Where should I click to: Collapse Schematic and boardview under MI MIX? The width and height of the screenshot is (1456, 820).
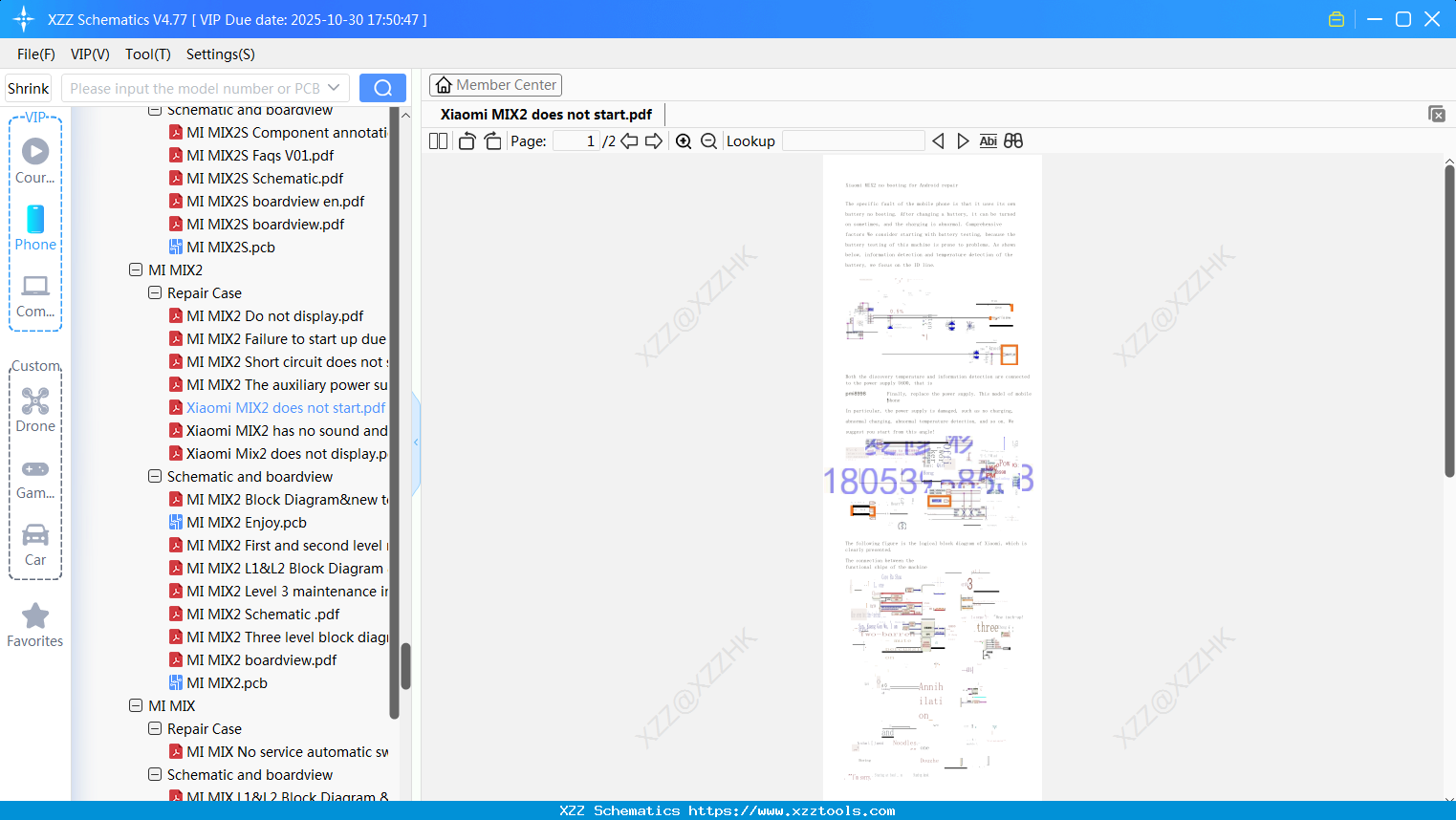(x=155, y=775)
